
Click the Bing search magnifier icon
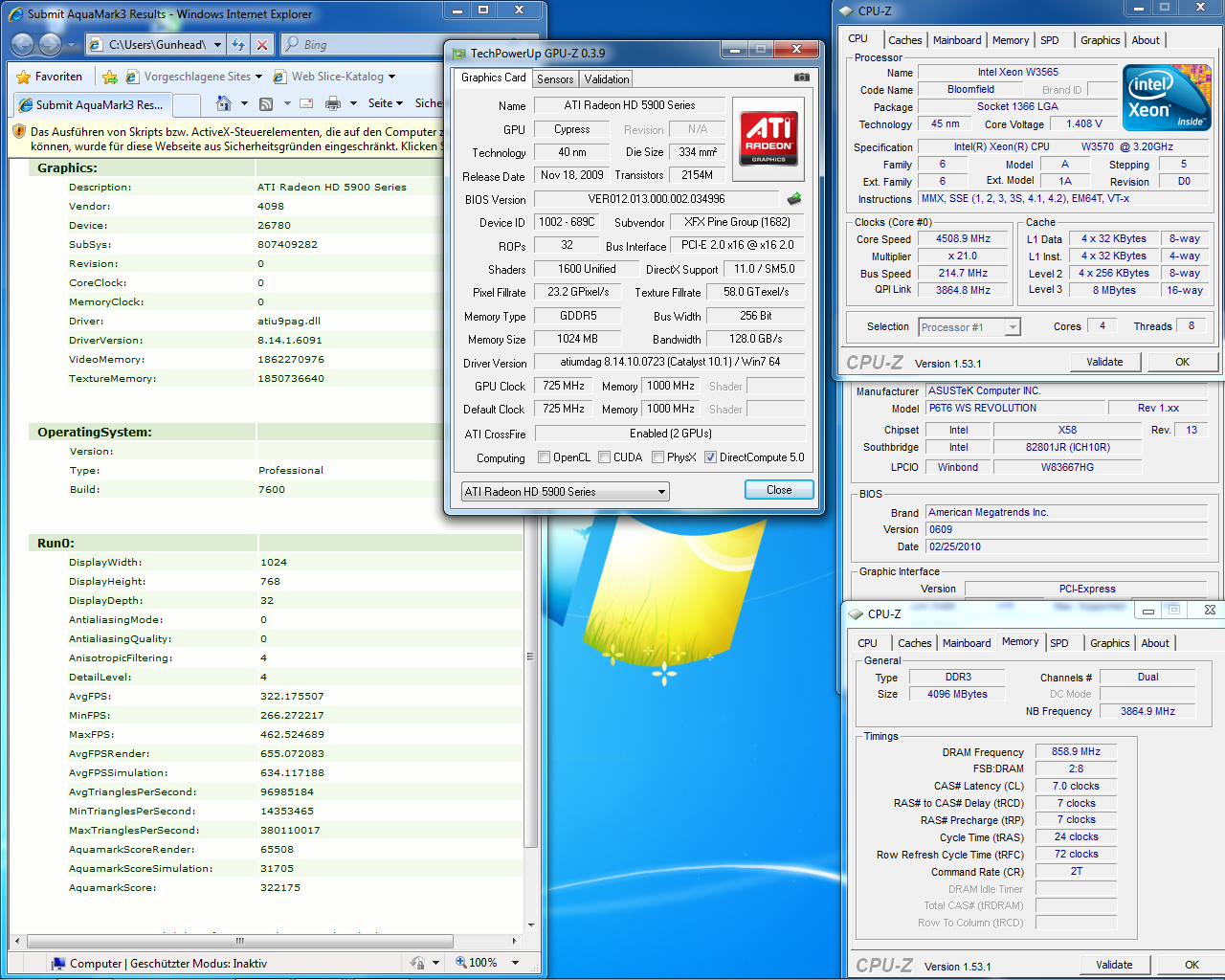pos(292,44)
